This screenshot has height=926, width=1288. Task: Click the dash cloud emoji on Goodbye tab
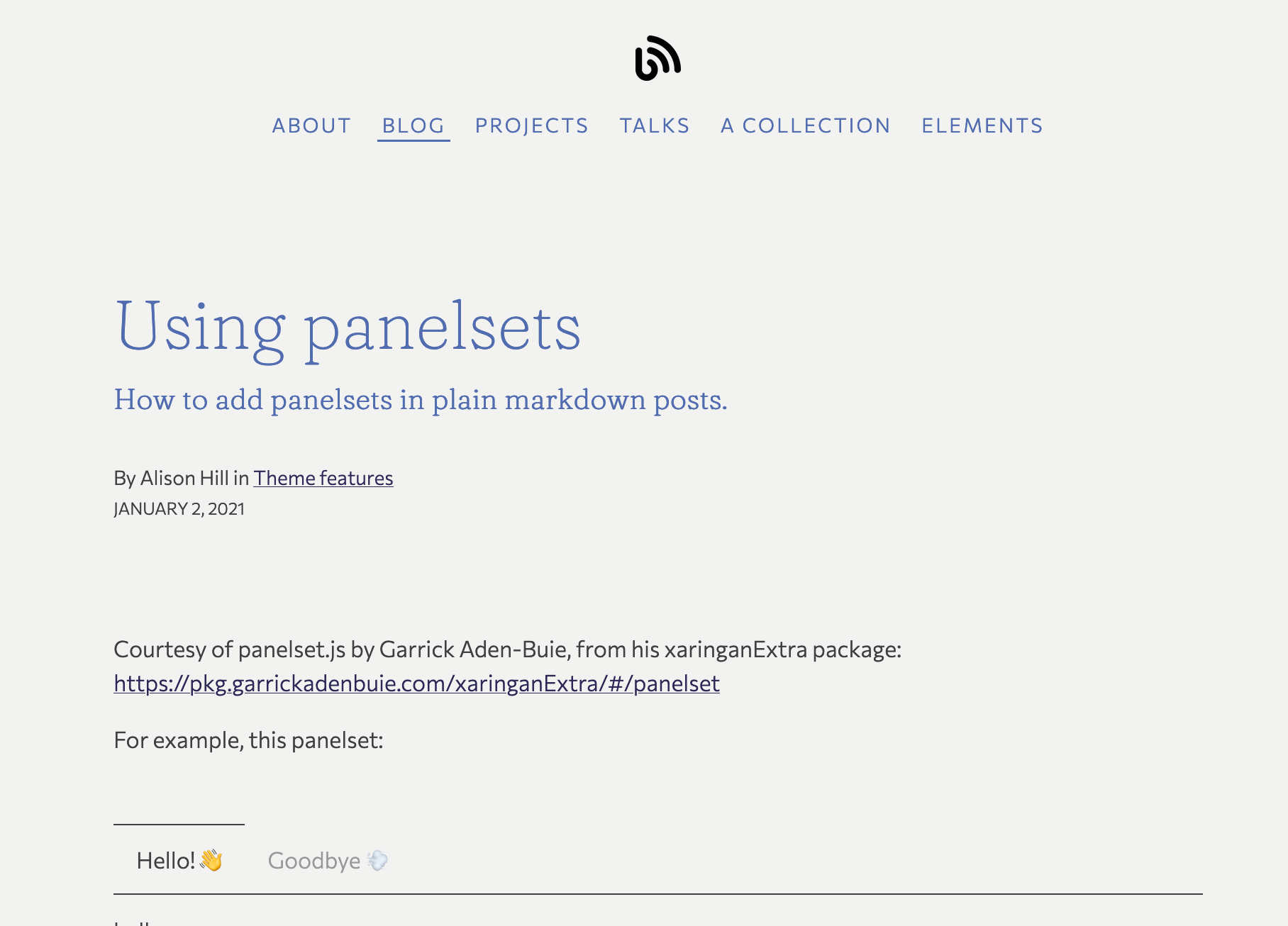[x=378, y=861]
